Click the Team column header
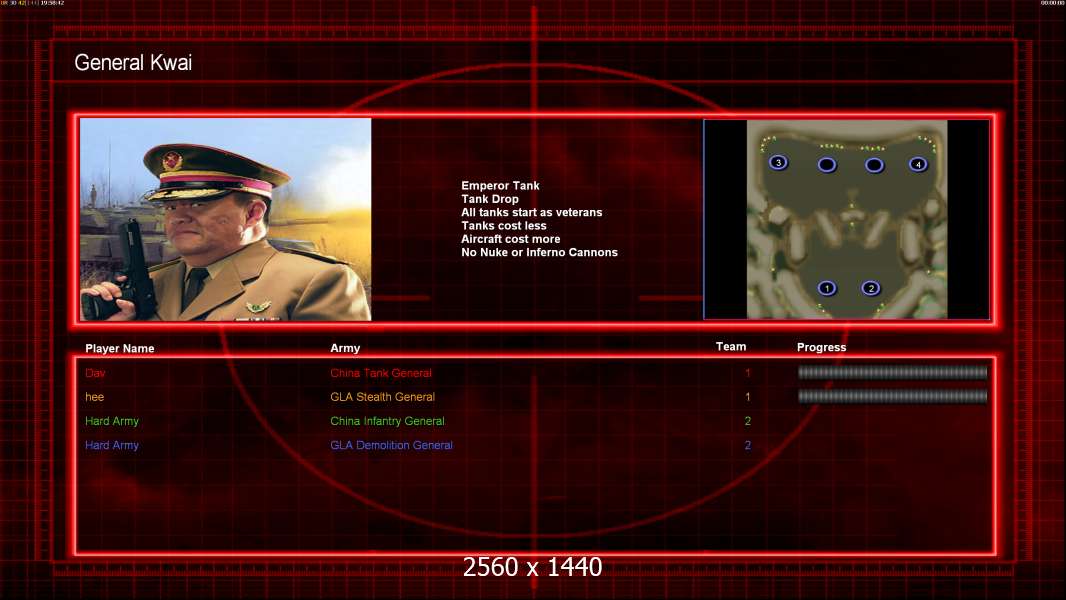The image size is (1066, 600). (731, 347)
